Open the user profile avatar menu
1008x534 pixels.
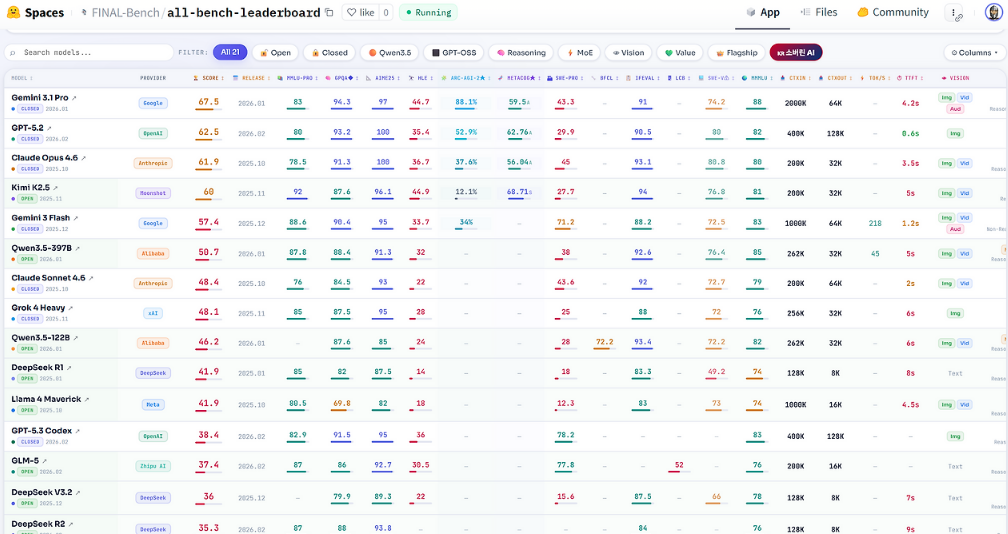[x=993, y=12]
